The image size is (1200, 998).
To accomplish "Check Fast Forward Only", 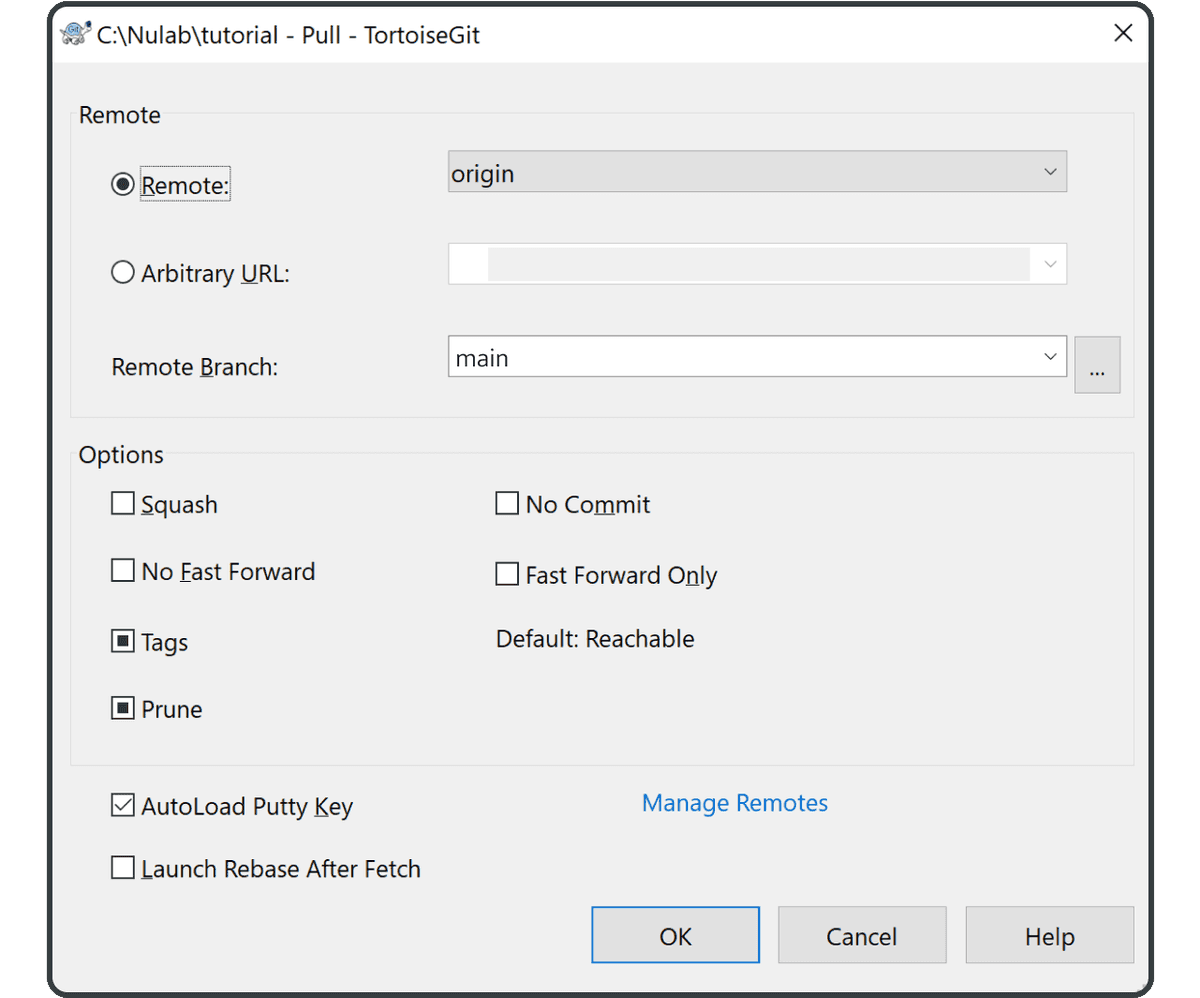I will (507, 574).
